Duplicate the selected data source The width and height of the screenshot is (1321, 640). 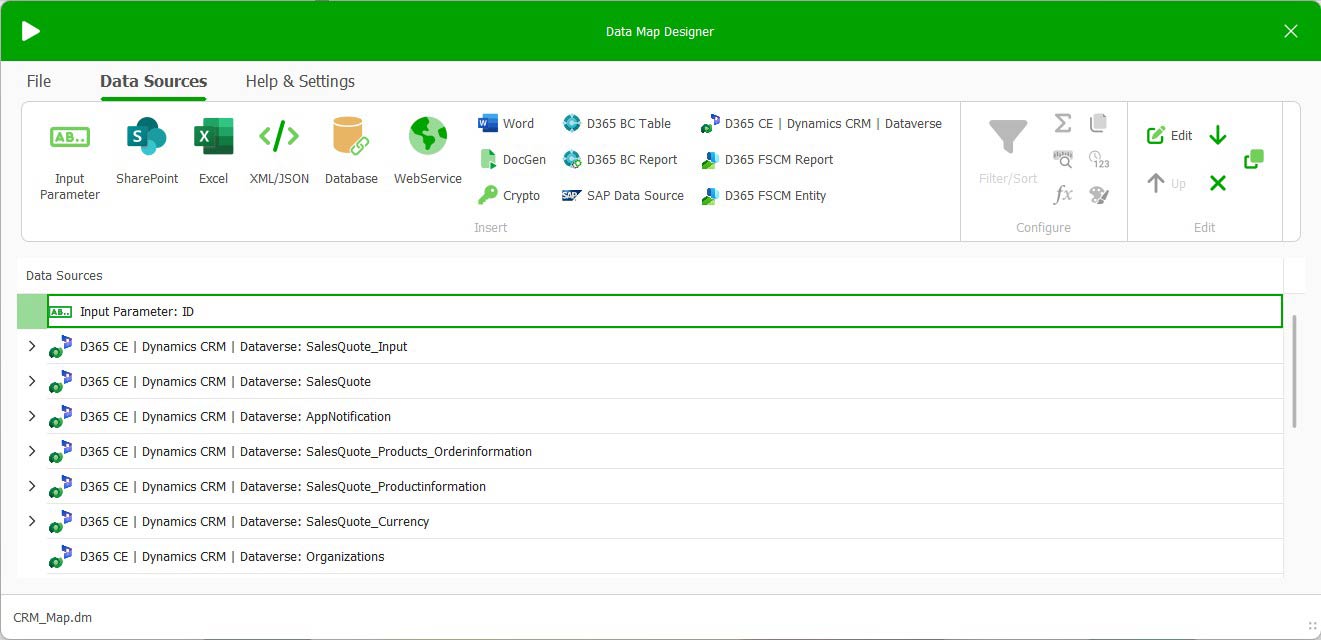pyautogui.click(x=1254, y=159)
